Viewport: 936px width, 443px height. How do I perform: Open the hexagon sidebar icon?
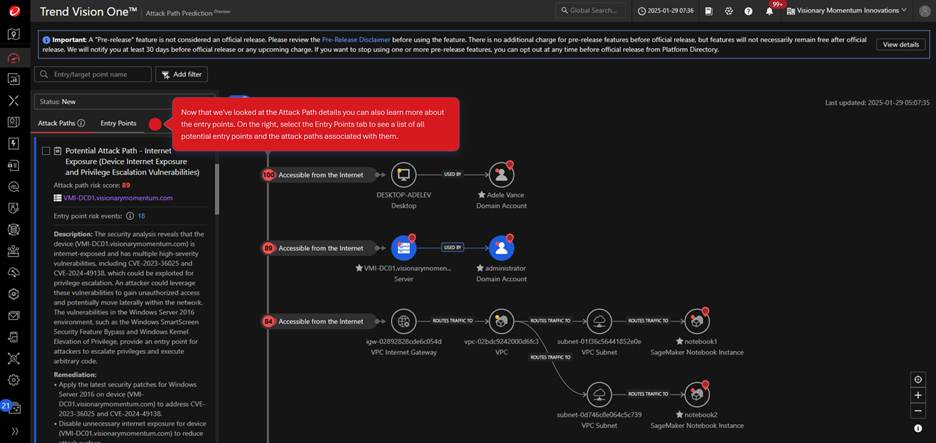(x=14, y=294)
